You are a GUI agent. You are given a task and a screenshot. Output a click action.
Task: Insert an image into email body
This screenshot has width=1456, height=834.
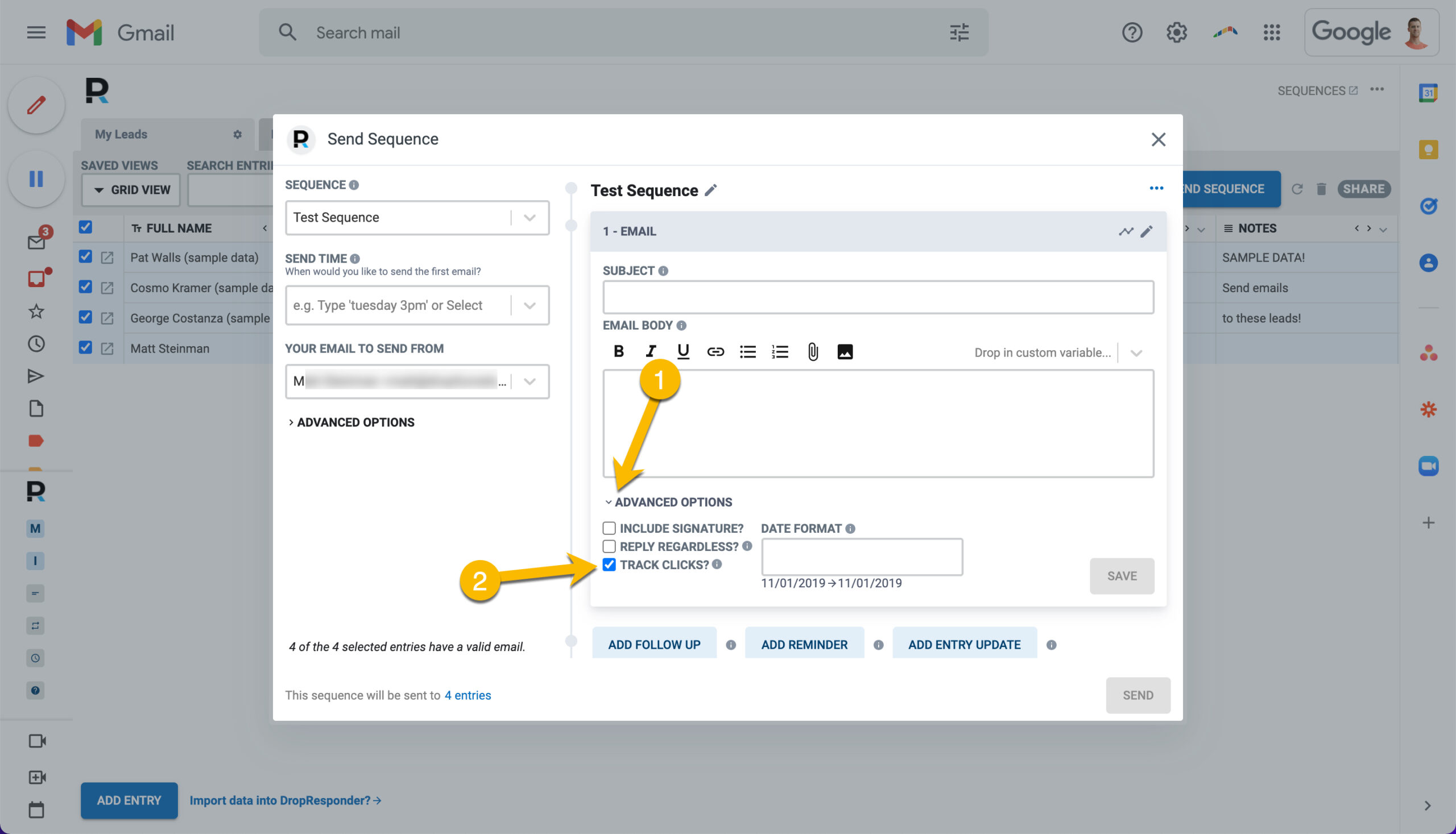(845, 351)
